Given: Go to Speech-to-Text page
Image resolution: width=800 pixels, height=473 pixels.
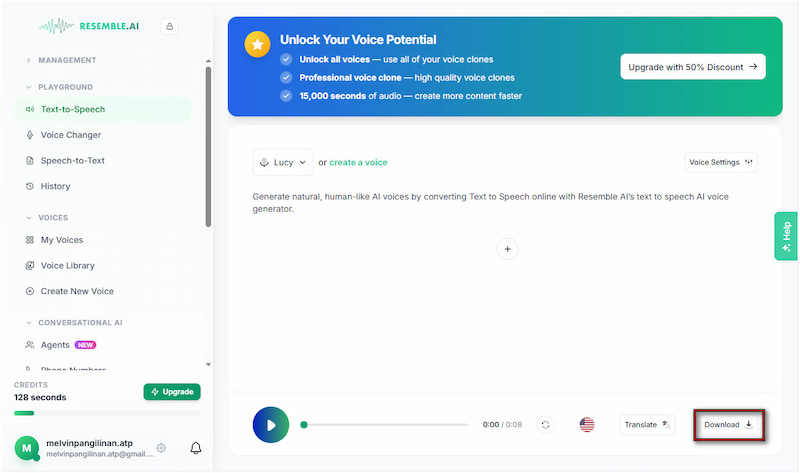Looking at the screenshot, I should coord(72,160).
